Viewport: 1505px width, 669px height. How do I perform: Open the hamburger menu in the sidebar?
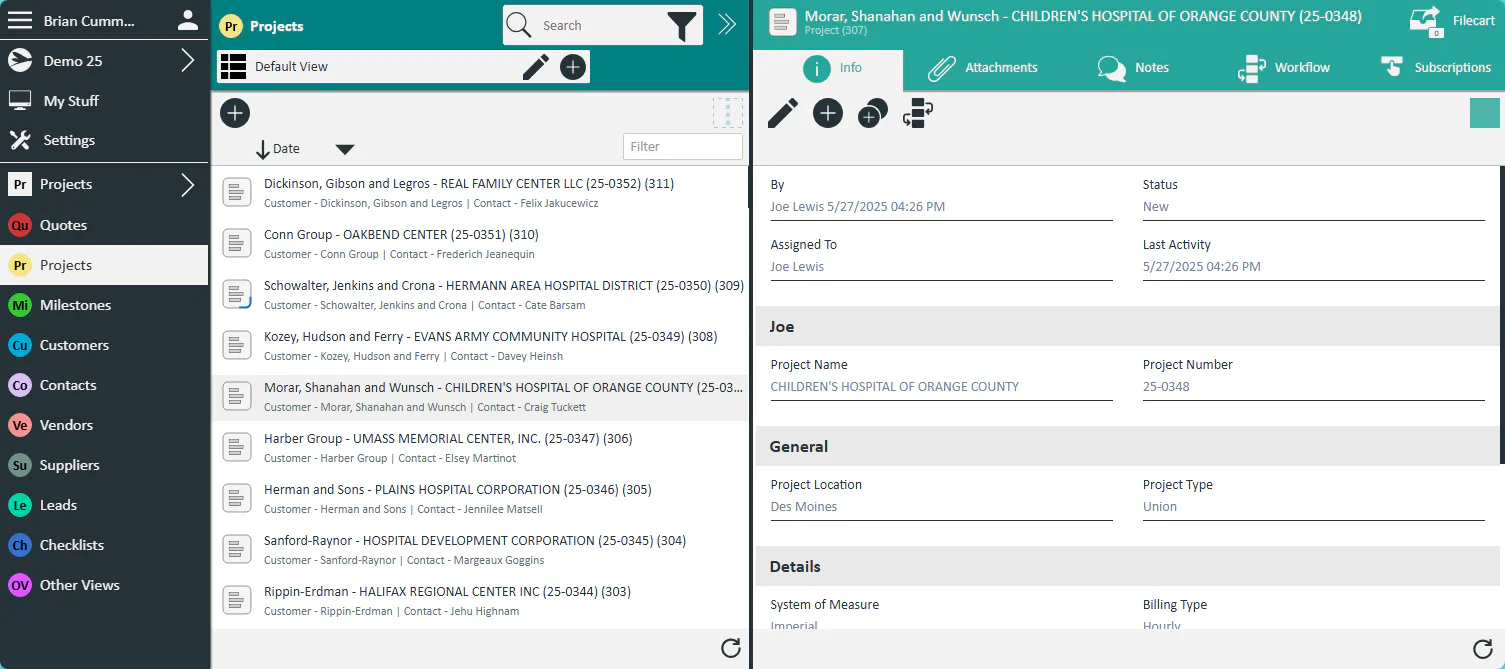tap(20, 20)
